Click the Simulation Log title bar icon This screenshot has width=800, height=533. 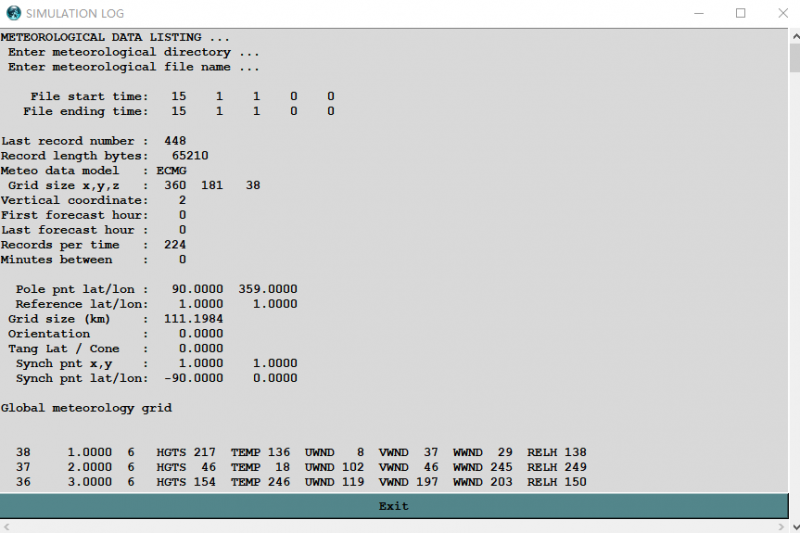13,13
